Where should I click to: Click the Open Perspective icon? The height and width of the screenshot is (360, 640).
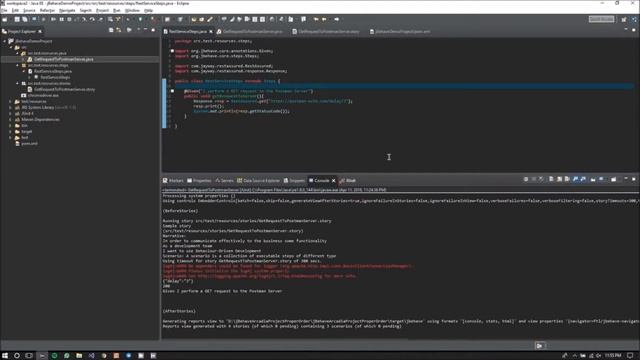[624, 19]
